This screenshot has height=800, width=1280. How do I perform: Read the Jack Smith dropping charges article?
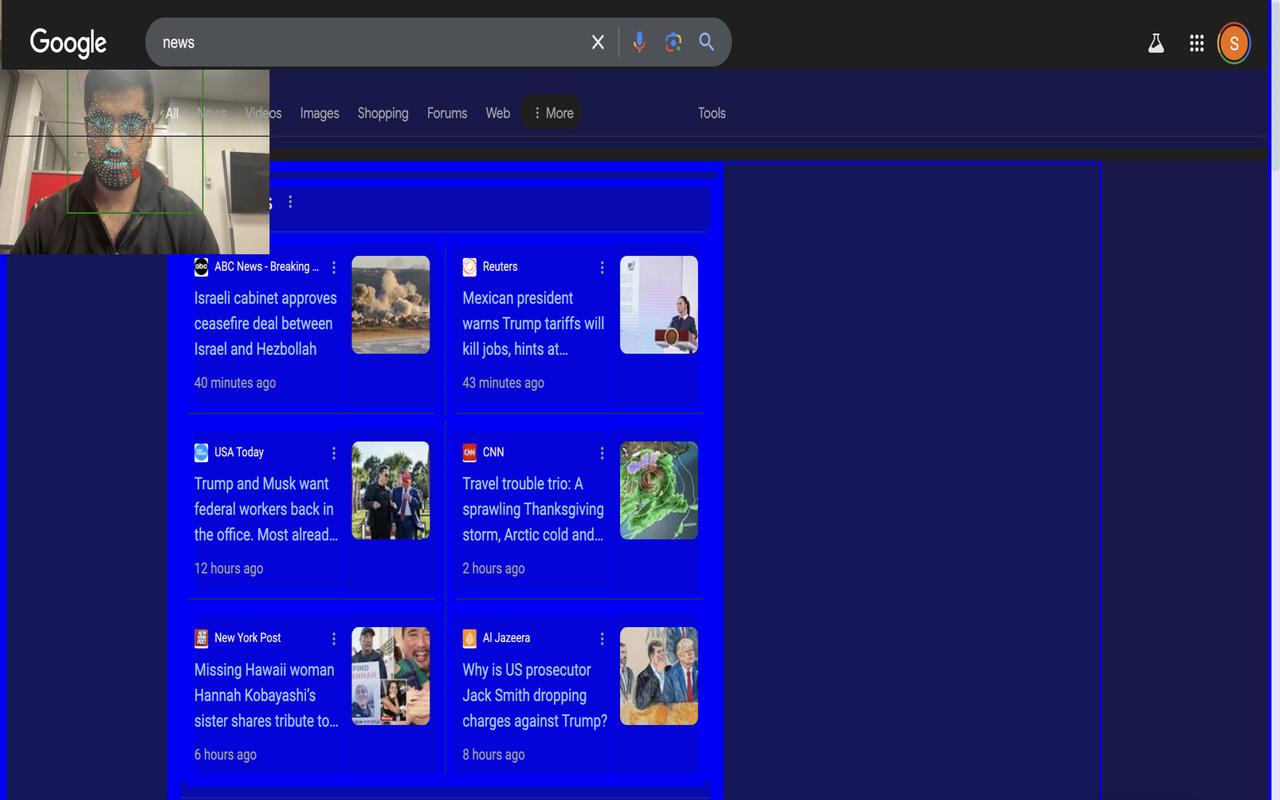(x=534, y=695)
